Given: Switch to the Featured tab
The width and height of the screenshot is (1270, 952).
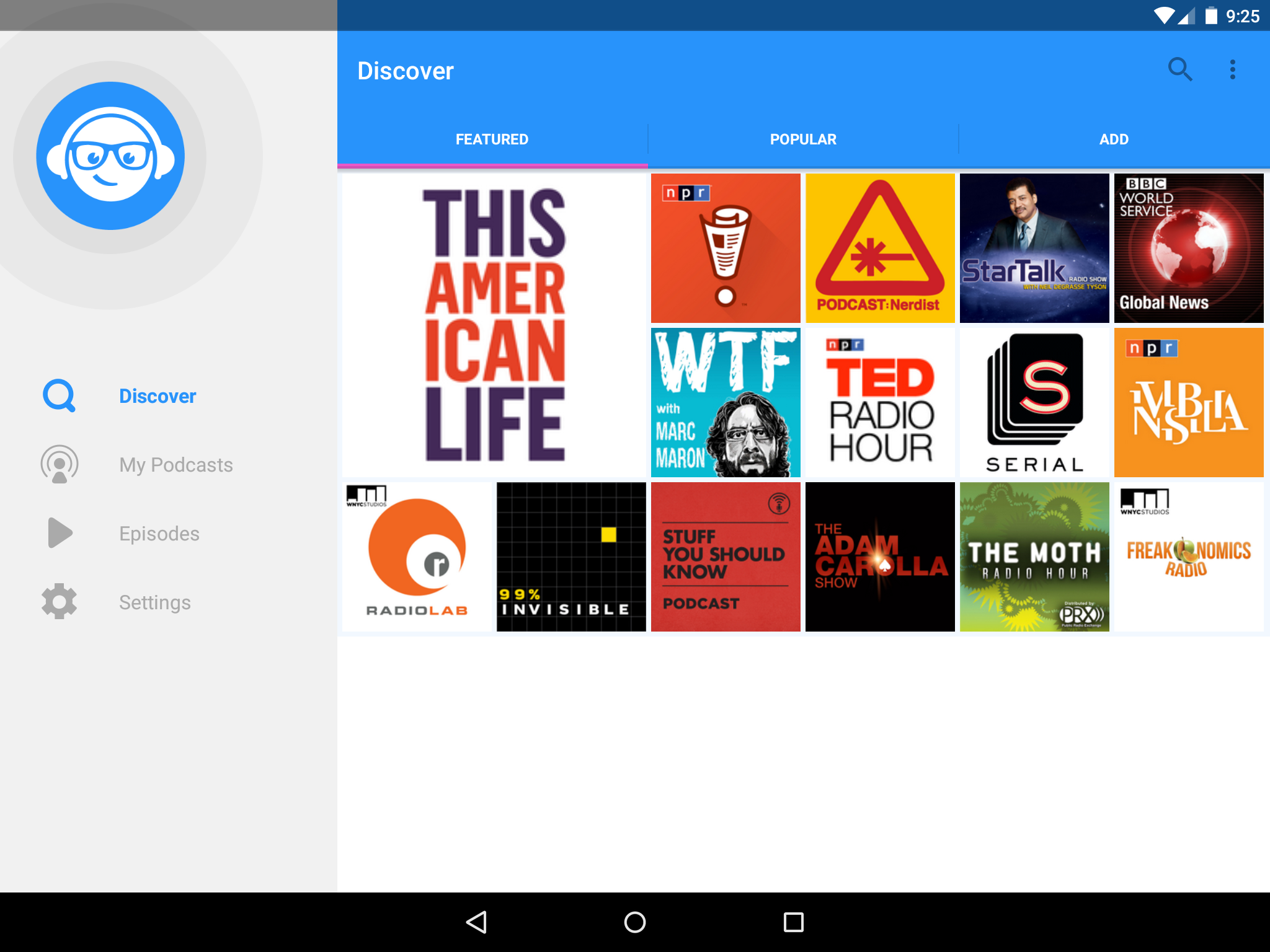Looking at the screenshot, I should click(x=492, y=139).
